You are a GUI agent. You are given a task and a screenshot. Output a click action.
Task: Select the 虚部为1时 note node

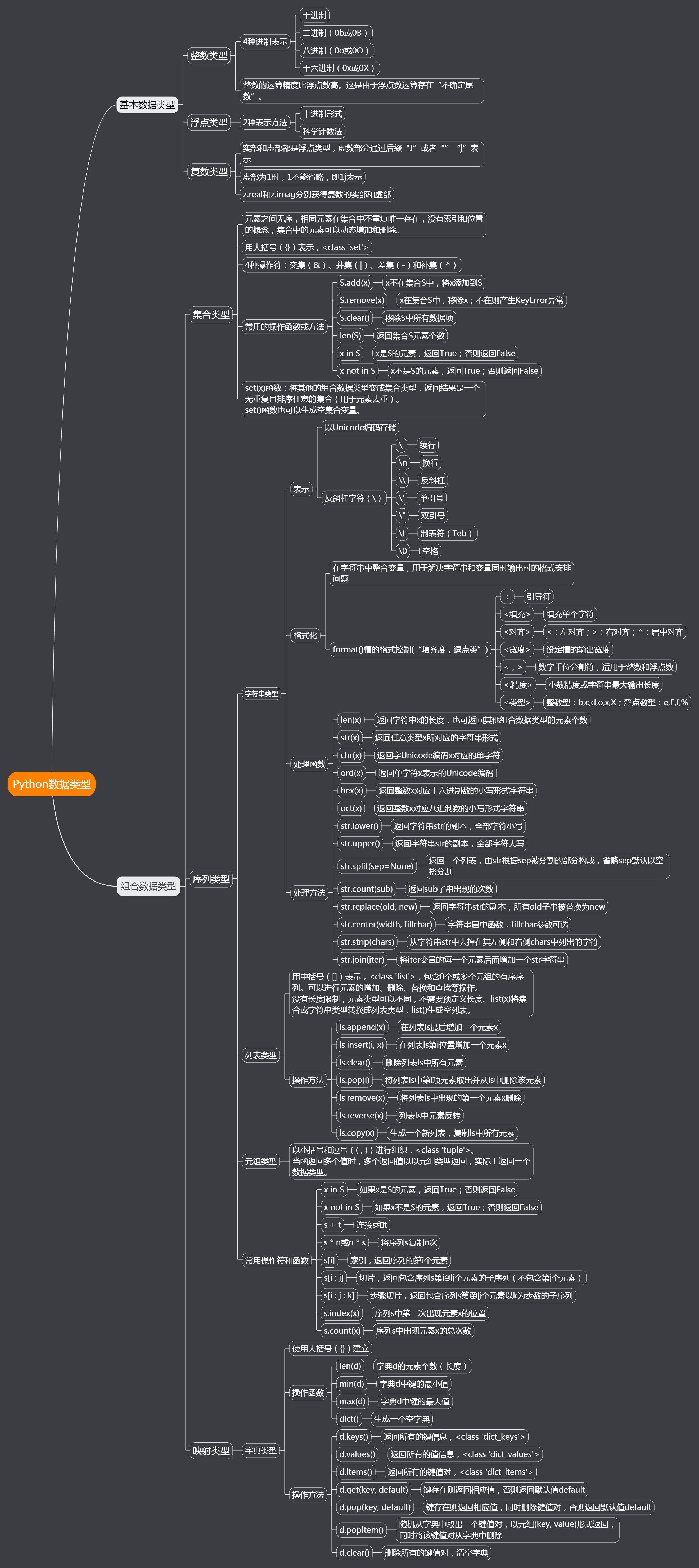(x=302, y=177)
